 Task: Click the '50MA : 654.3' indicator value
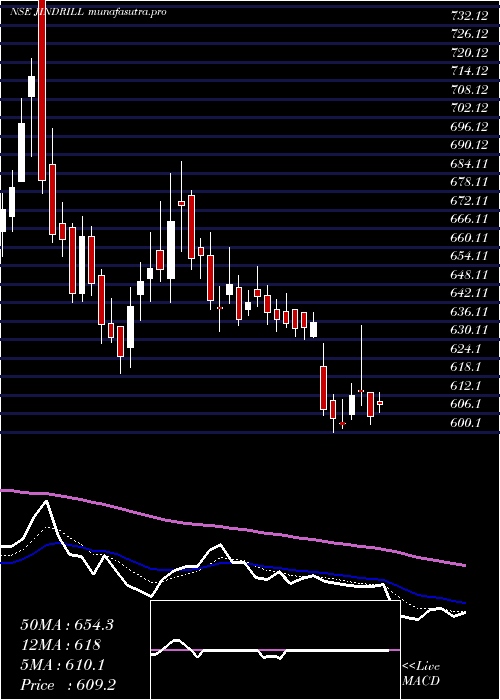click(x=67, y=625)
